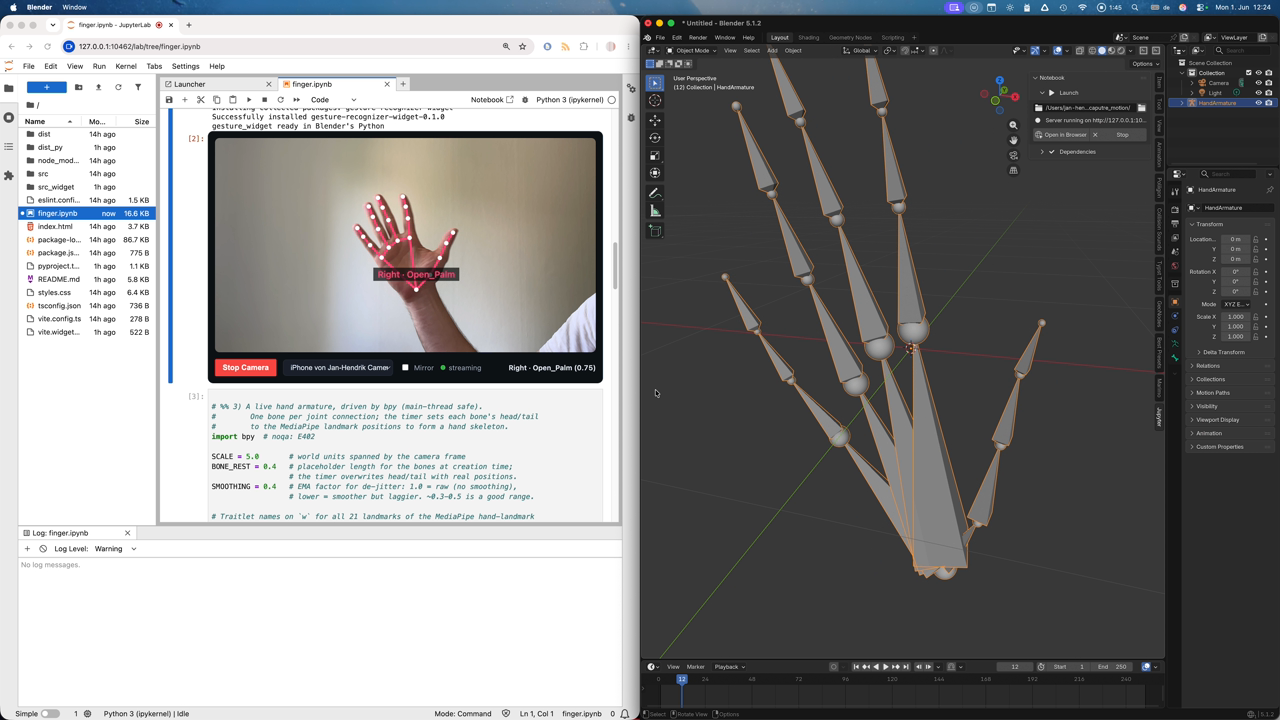Image resolution: width=1280 pixels, height=720 pixels.
Task: Toggle the Mirror checkbox in camera widget
Action: pos(405,367)
